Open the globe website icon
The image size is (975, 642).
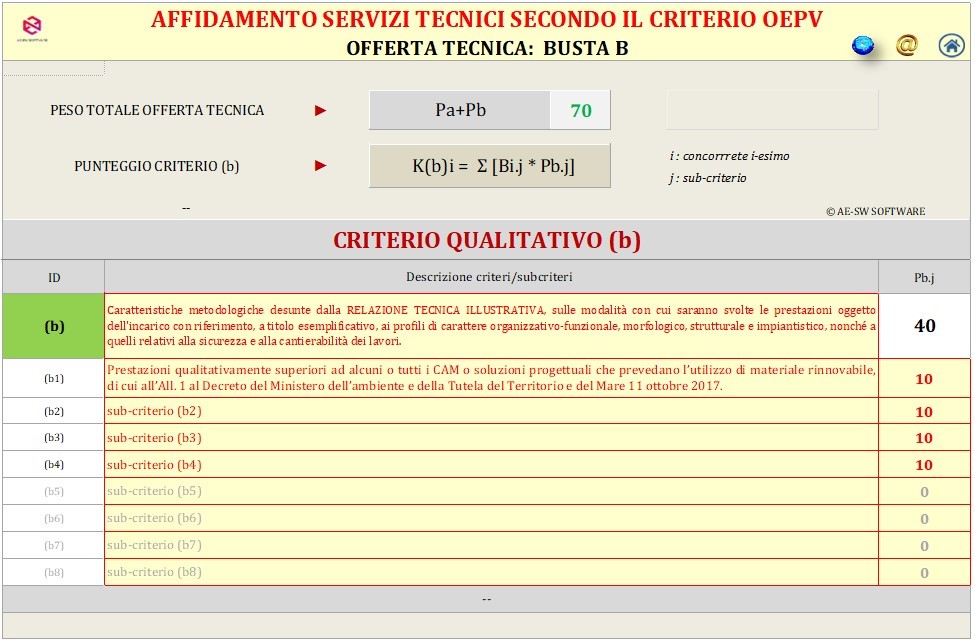click(862, 45)
